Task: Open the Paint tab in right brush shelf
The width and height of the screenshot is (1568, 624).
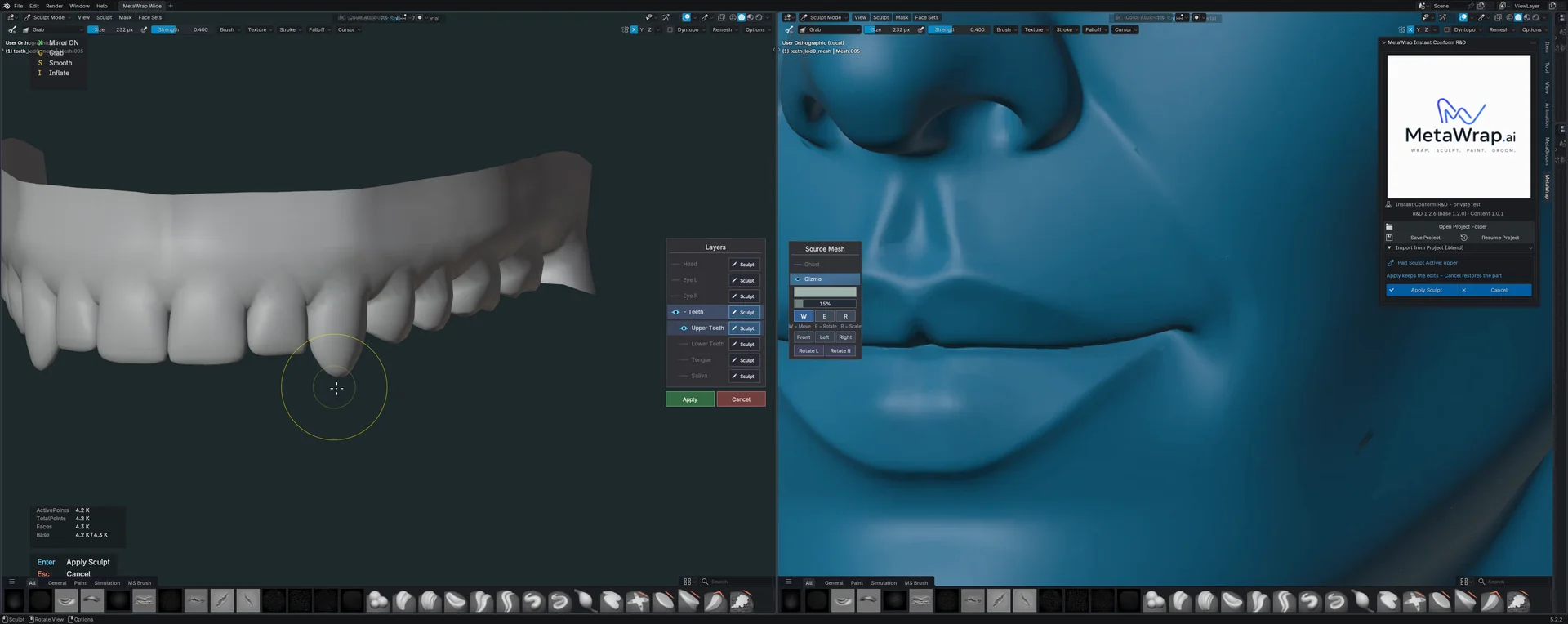Action: (x=857, y=582)
